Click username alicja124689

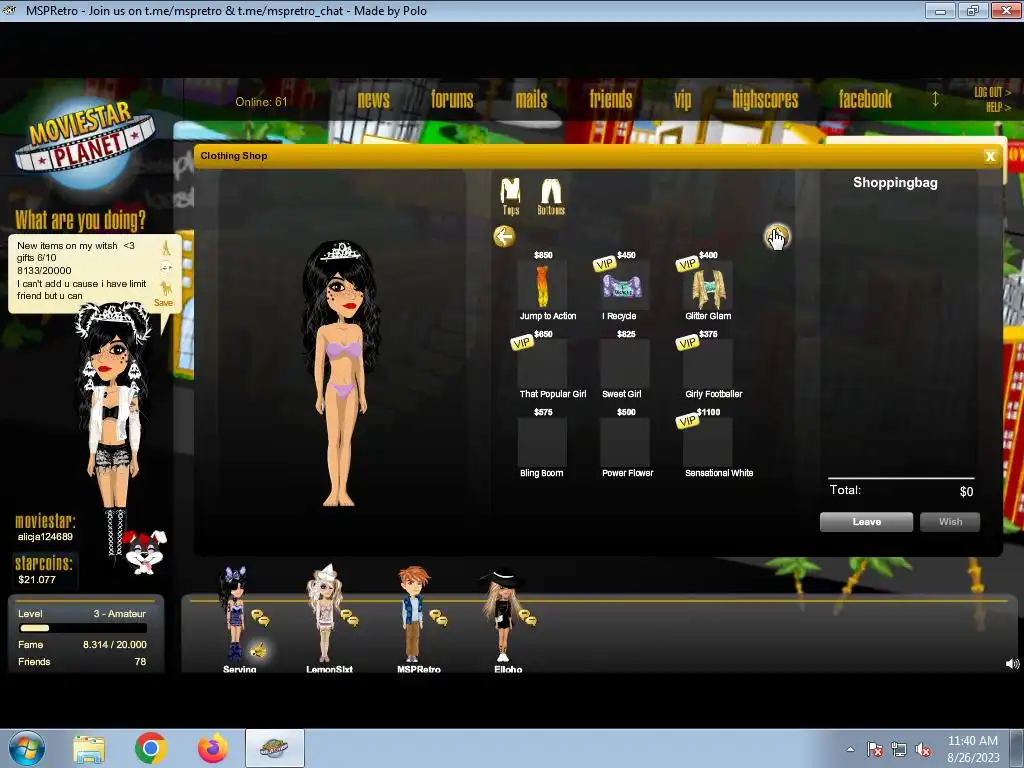coord(45,537)
